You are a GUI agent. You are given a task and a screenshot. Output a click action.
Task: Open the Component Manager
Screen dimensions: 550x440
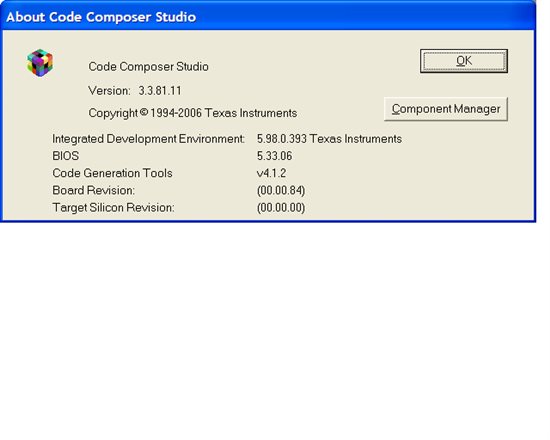pyautogui.click(x=446, y=109)
